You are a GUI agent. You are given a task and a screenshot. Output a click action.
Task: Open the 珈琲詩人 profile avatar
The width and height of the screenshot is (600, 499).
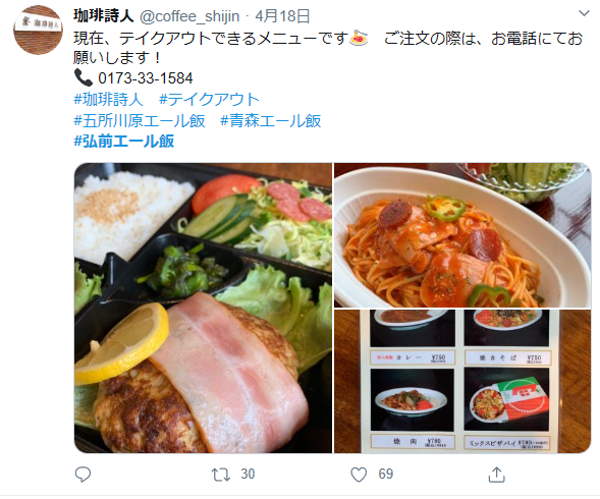38,30
